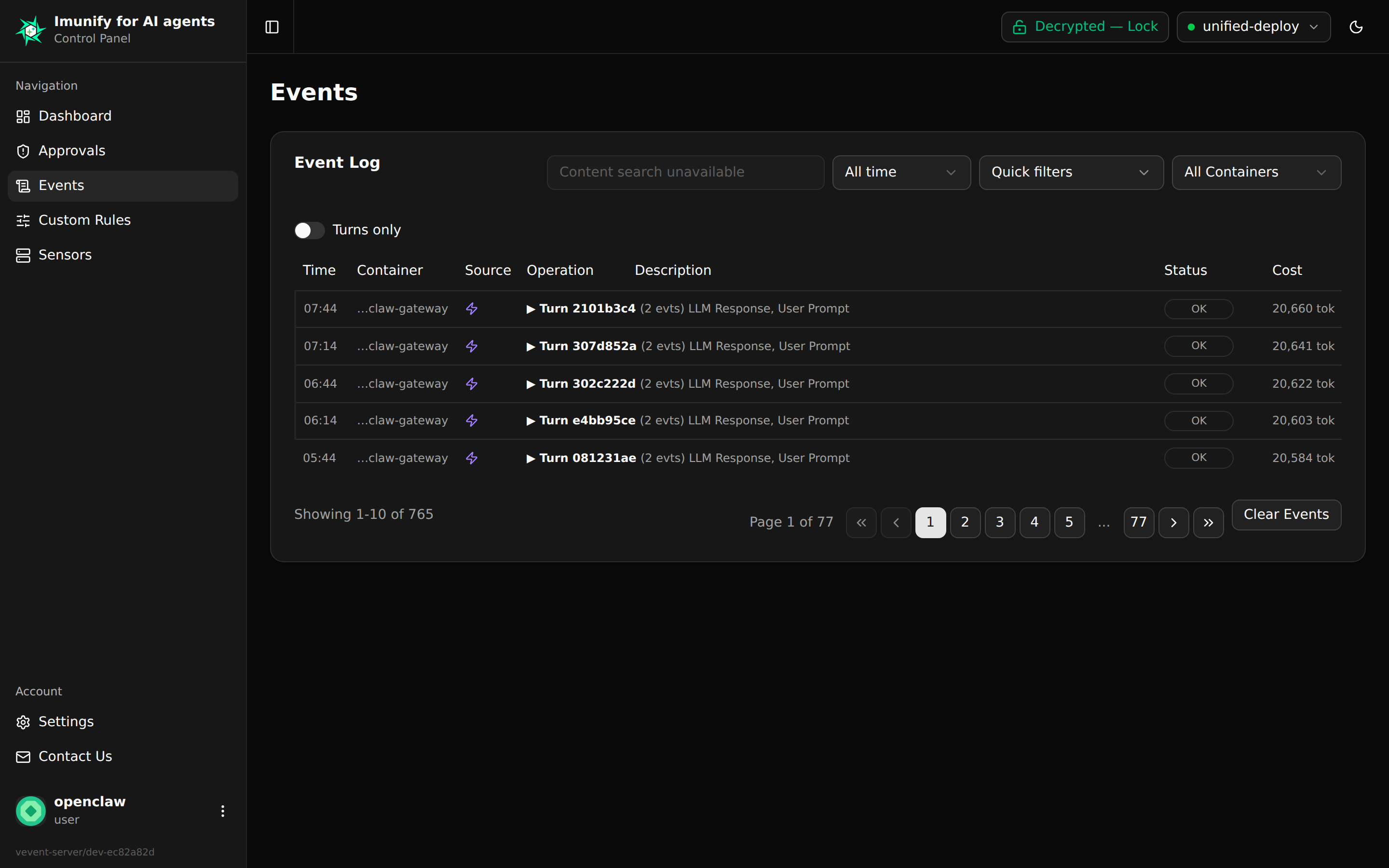Go to Sensors page

[x=123, y=255]
